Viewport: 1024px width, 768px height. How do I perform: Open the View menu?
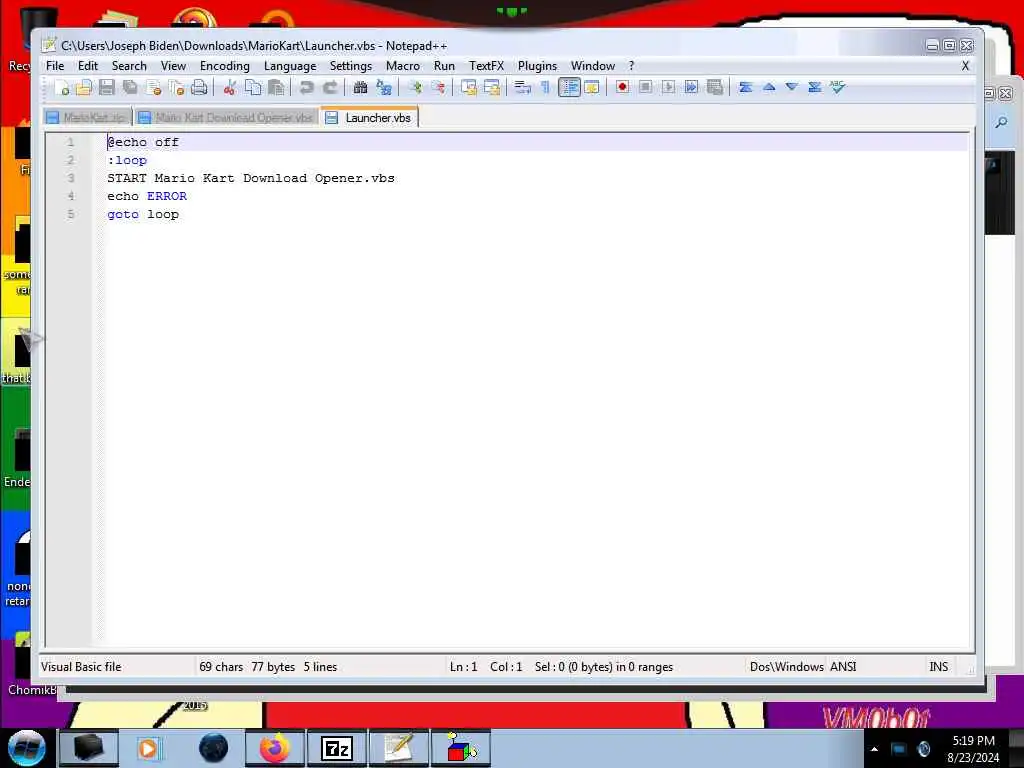tap(173, 66)
